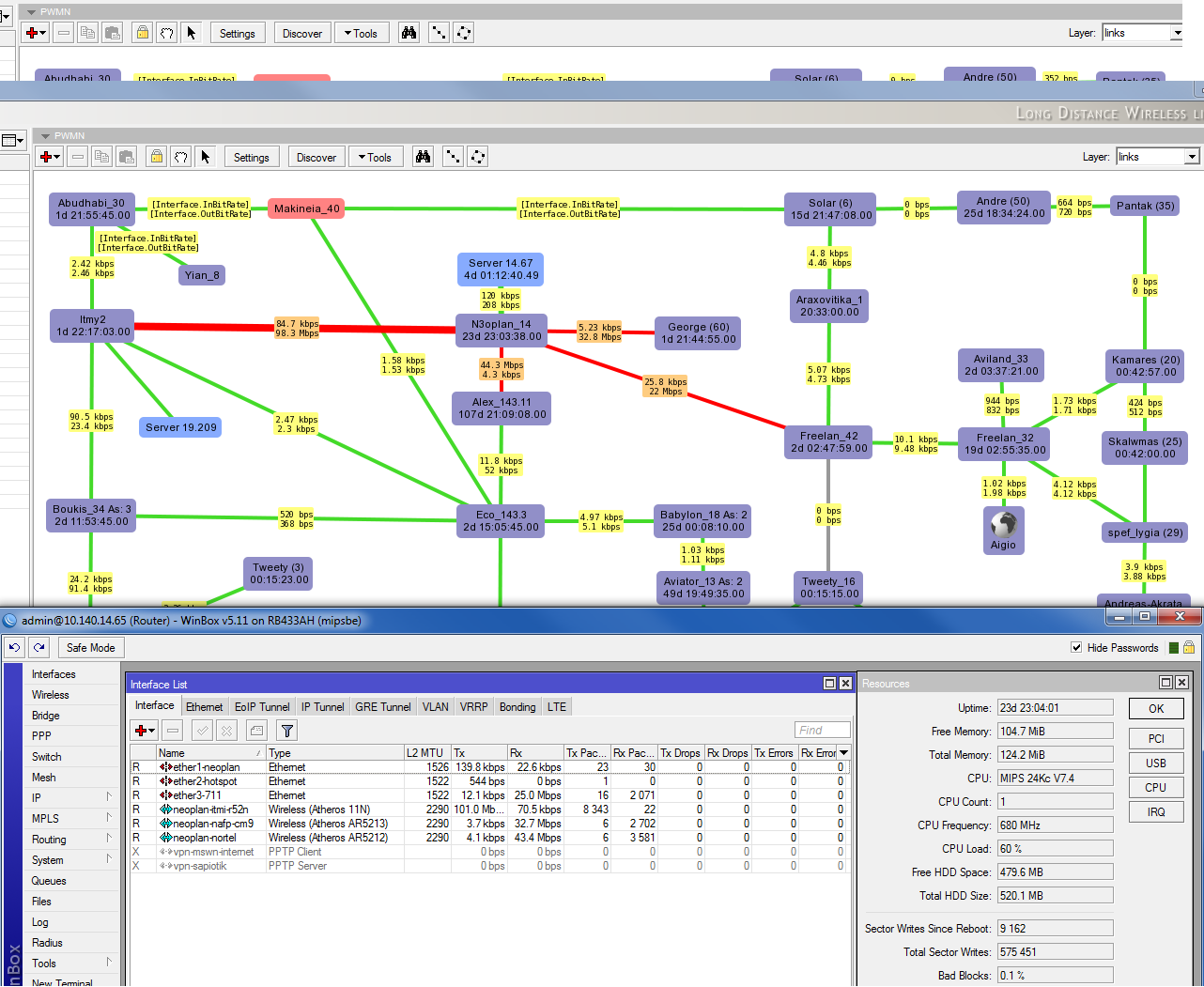Click the Find search field in Interface List
This screenshot has width=1204, height=987.
click(822, 730)
